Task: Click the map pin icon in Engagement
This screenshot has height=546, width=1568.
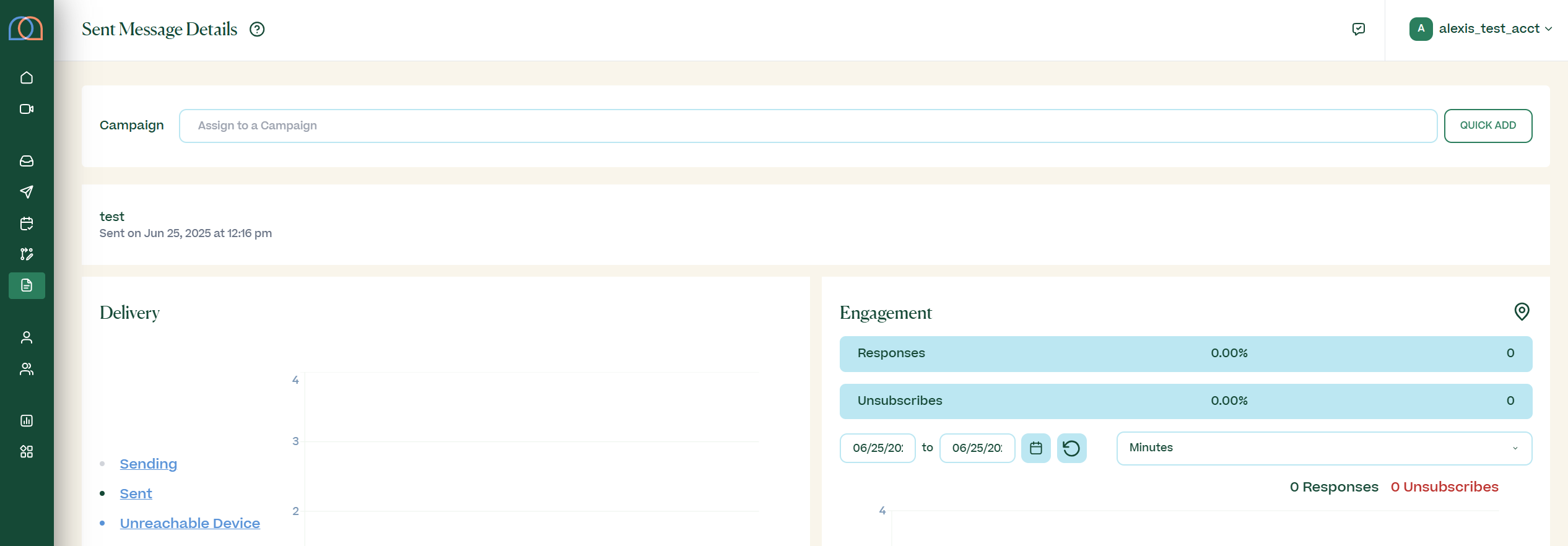Action: pyautogui.click(x=1522, y=311)
